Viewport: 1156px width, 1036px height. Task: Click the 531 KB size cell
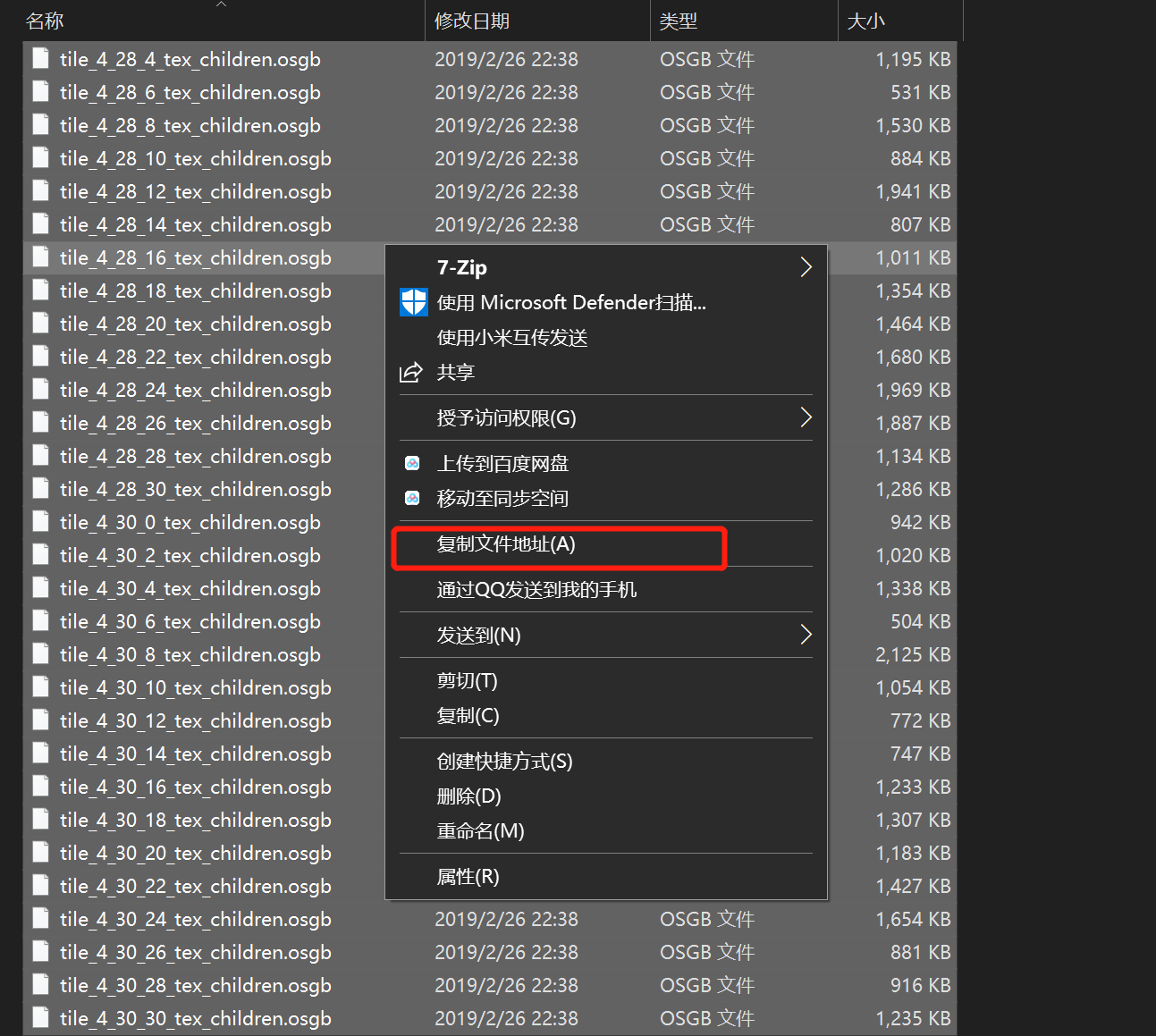[920, 92]
